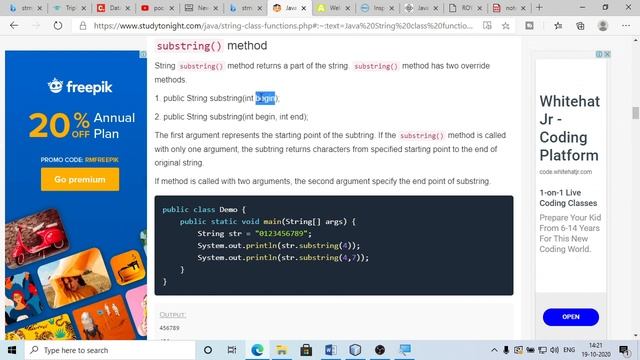Open the network tray icon

point(542,350)
